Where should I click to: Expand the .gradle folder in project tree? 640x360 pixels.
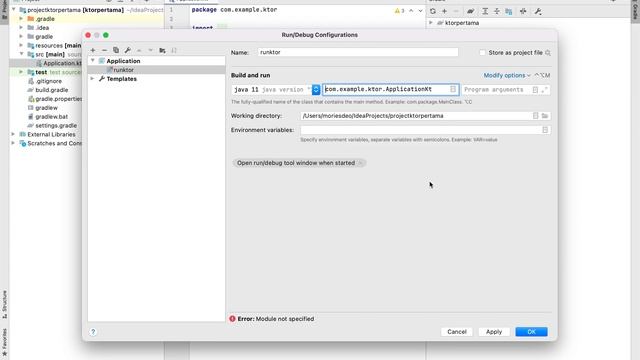[x=21, y=19]
